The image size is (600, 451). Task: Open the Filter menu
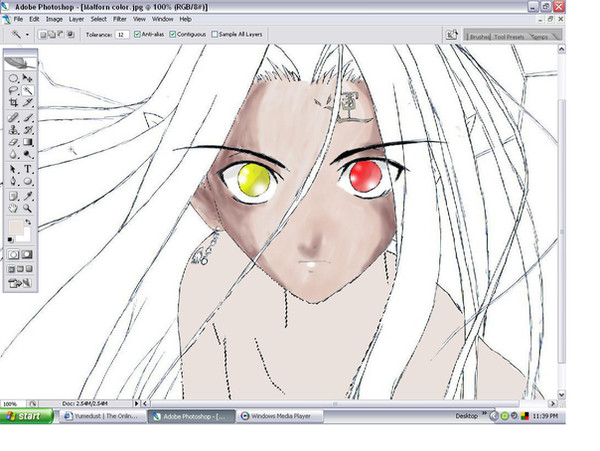coord(120,19)
